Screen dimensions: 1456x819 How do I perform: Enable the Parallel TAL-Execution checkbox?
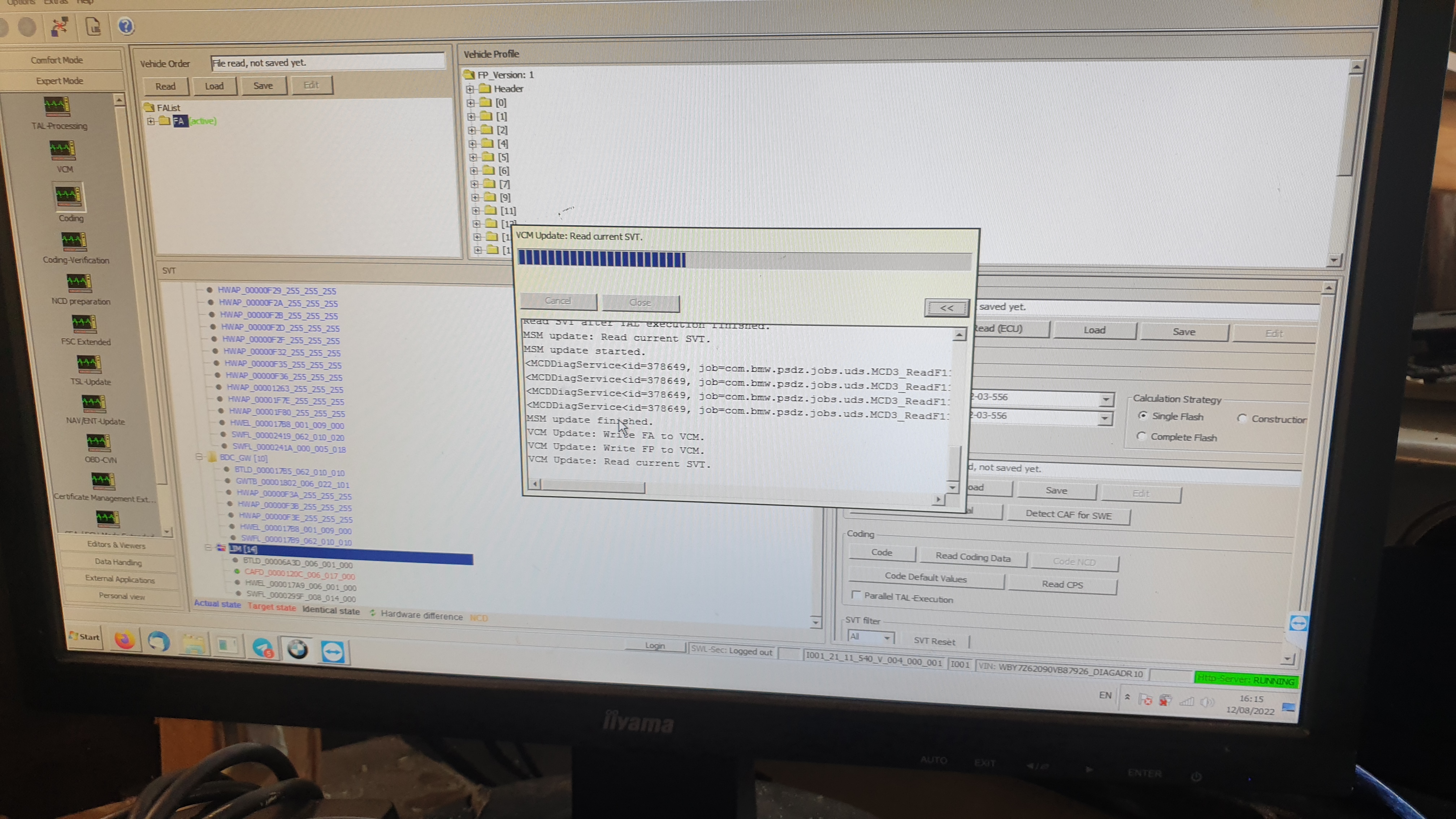coord(856,595)
